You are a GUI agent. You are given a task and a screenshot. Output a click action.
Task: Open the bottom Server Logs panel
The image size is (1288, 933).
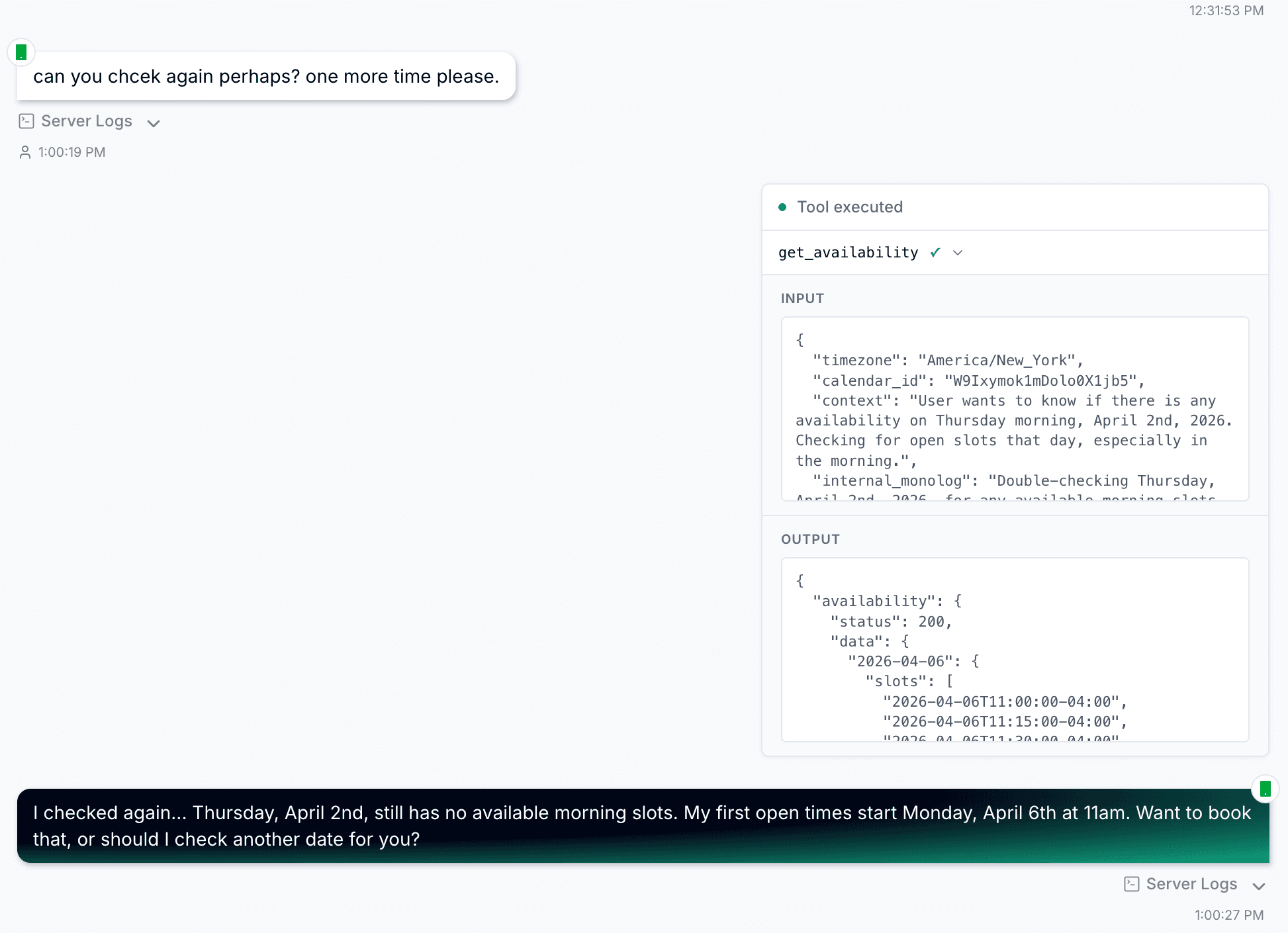(x=1191, y=883)
